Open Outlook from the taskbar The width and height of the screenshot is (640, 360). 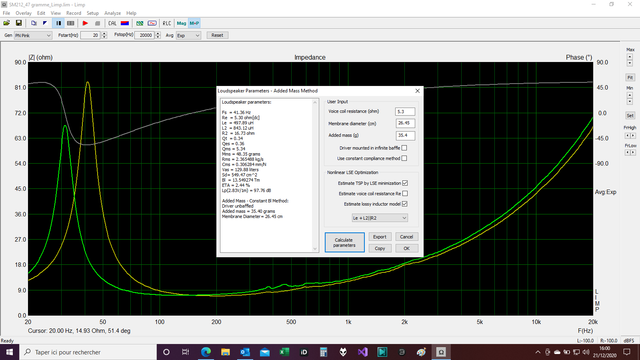pos(245,352)
